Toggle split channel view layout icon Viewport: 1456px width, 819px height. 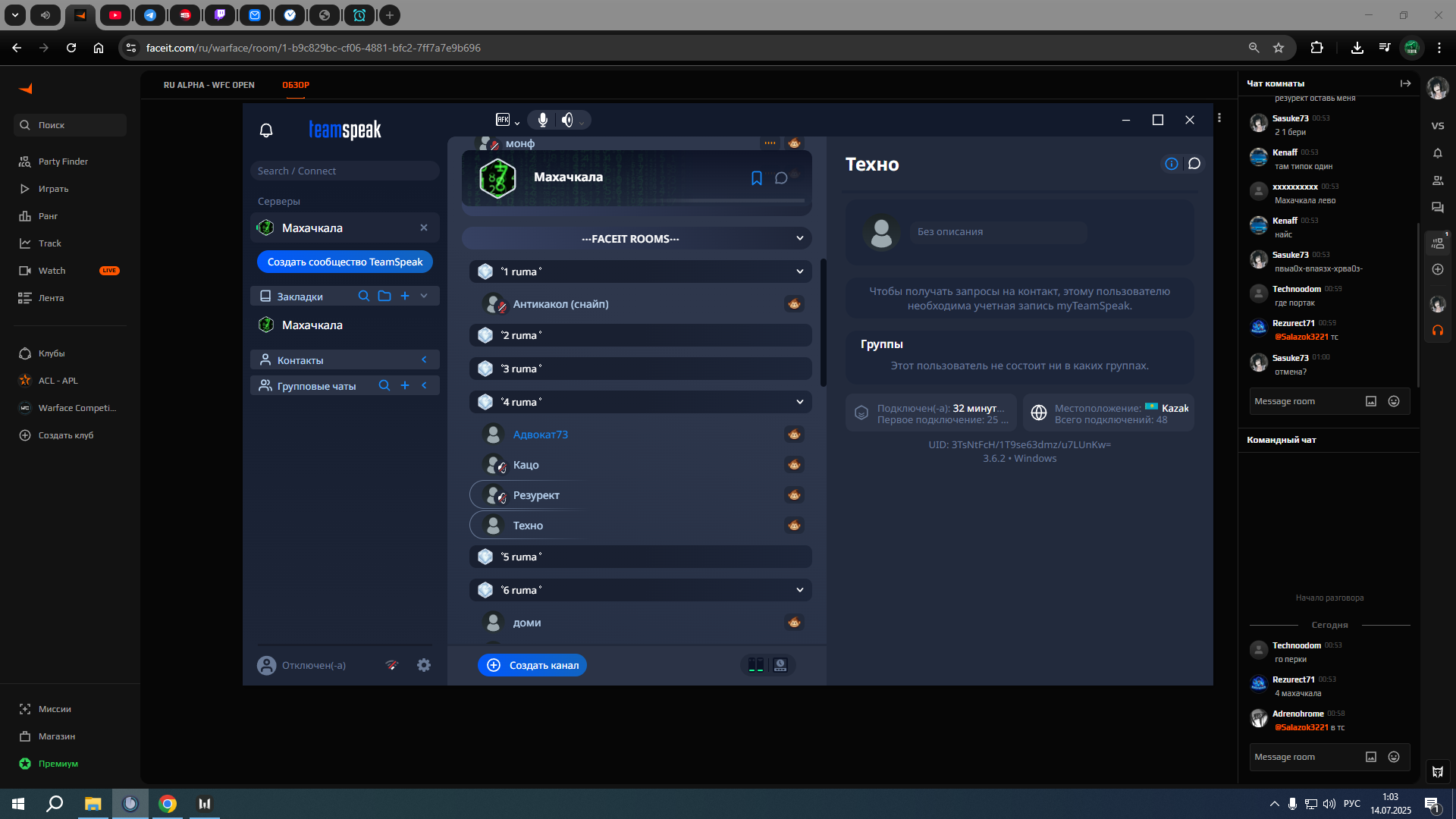[x=756, y=665]
